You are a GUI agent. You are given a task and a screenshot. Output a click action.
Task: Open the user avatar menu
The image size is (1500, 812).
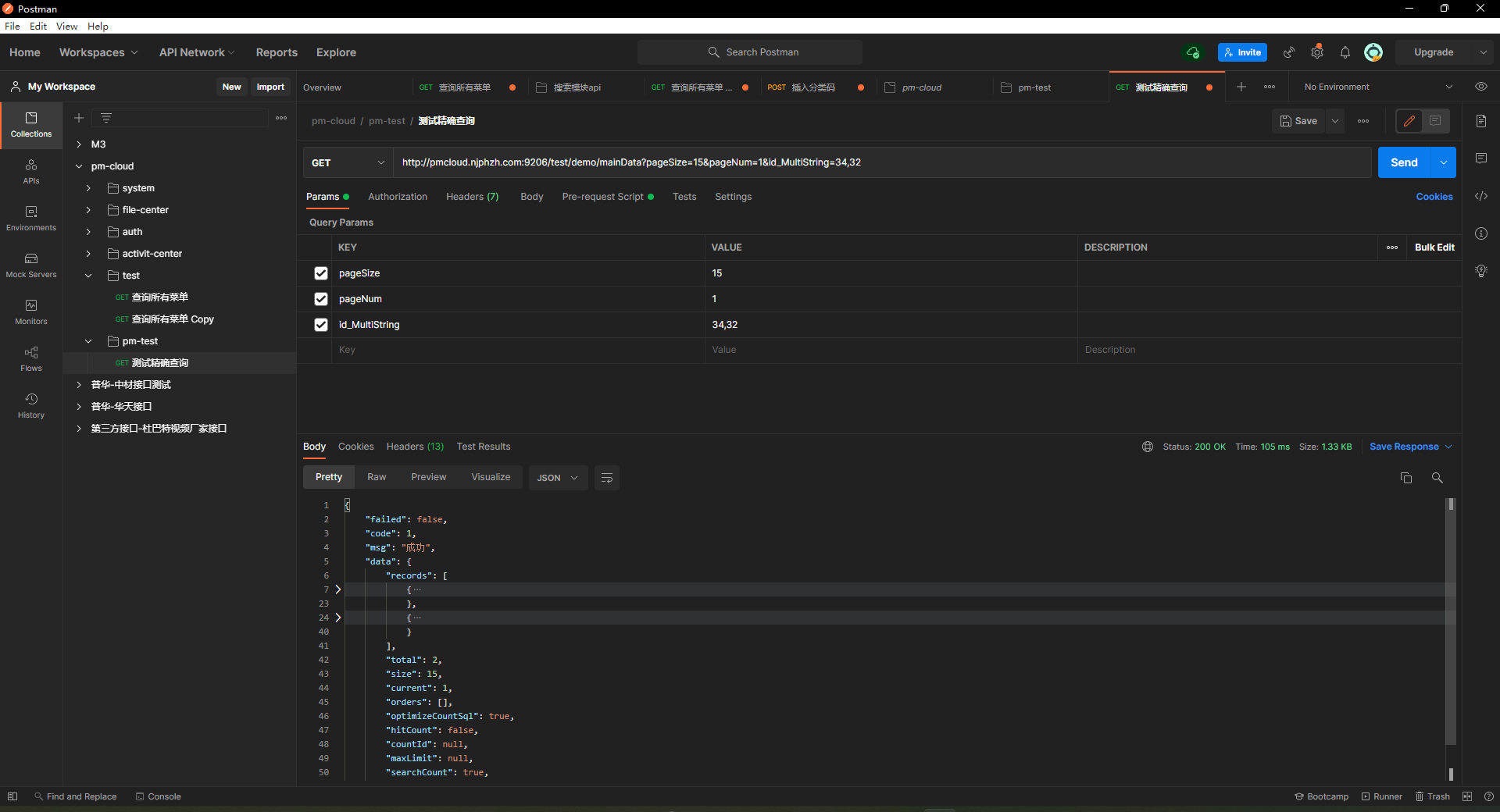click(x=1373, y=52)
